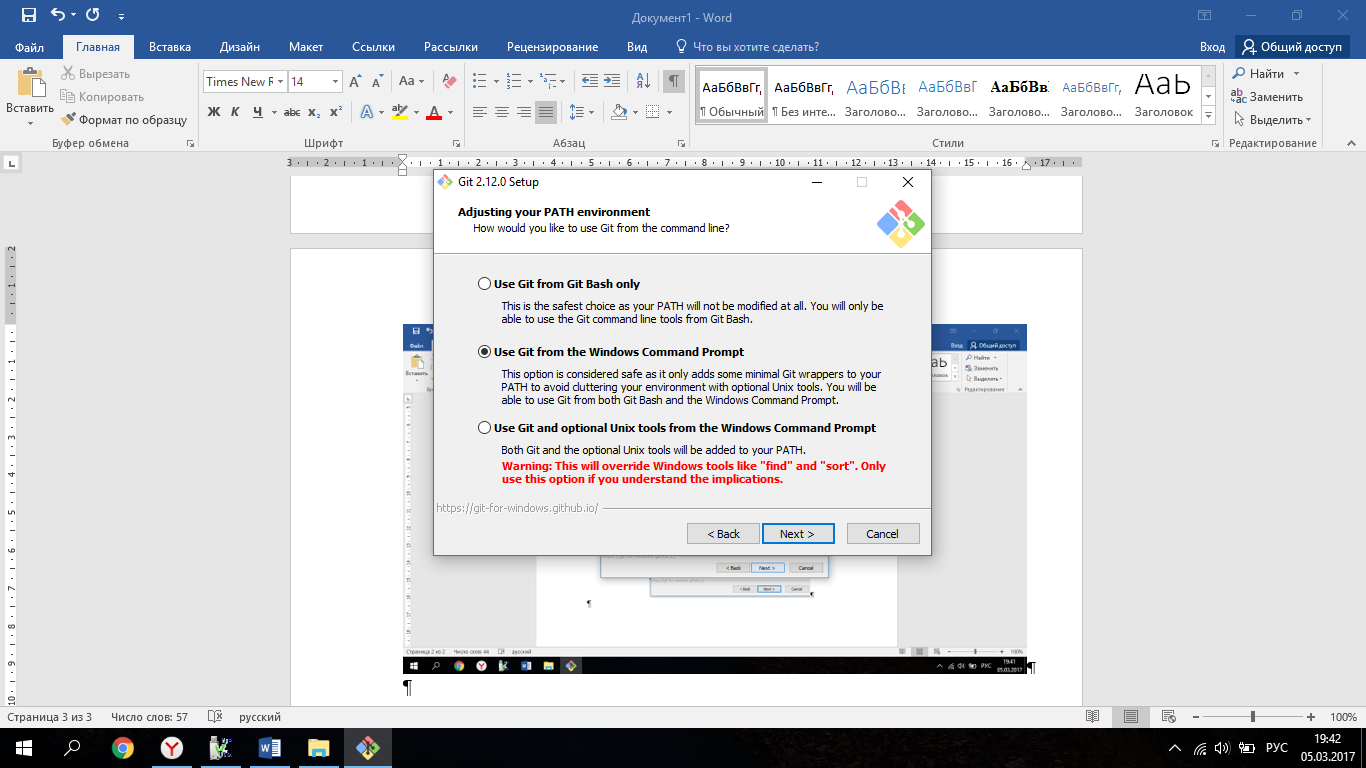This screenshot has height=768, width=1366.
Task: Open the Макет ribbon tab
Action: 306,47
